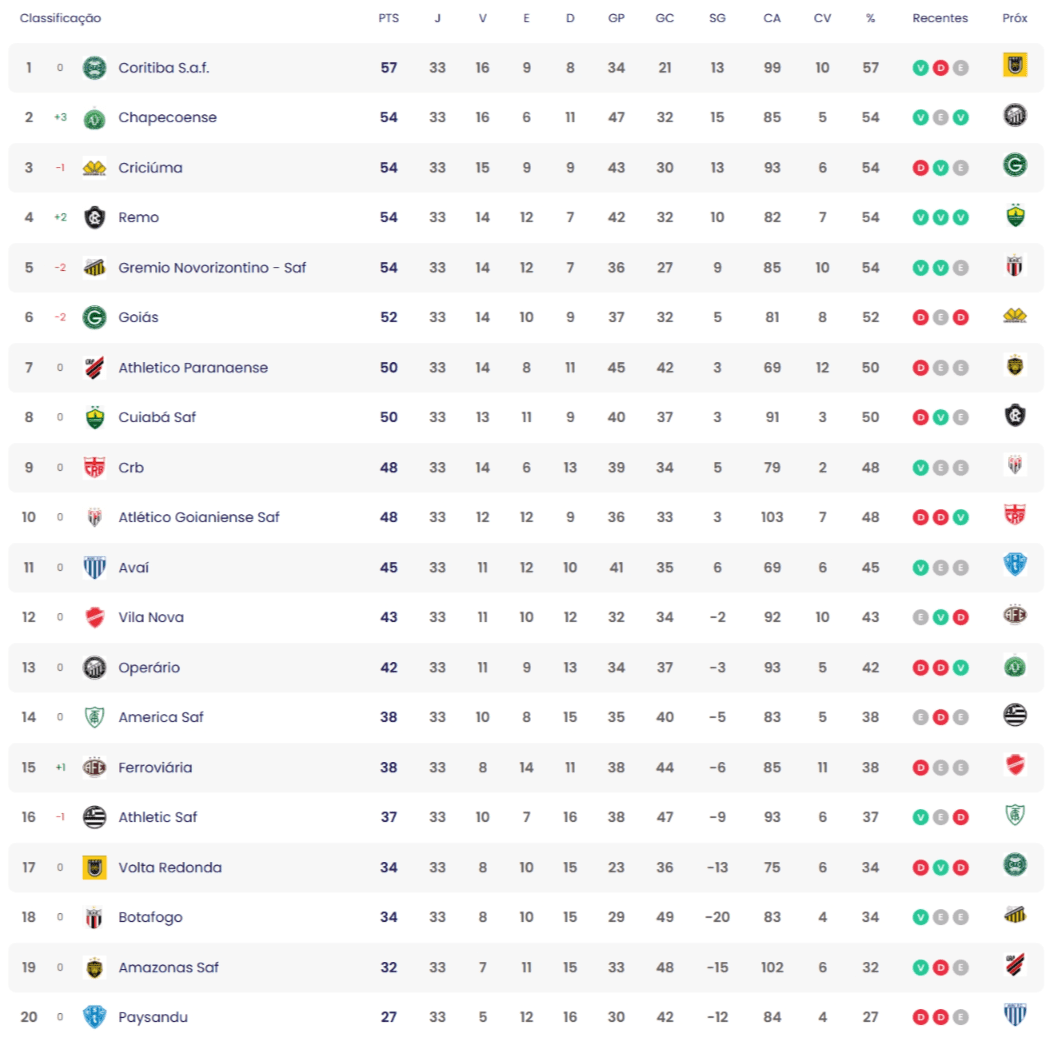The width and height of the screenshot is (1054, 1040).
Task: Sort table by the PTS column header
Action: click(x=388, y=19)
